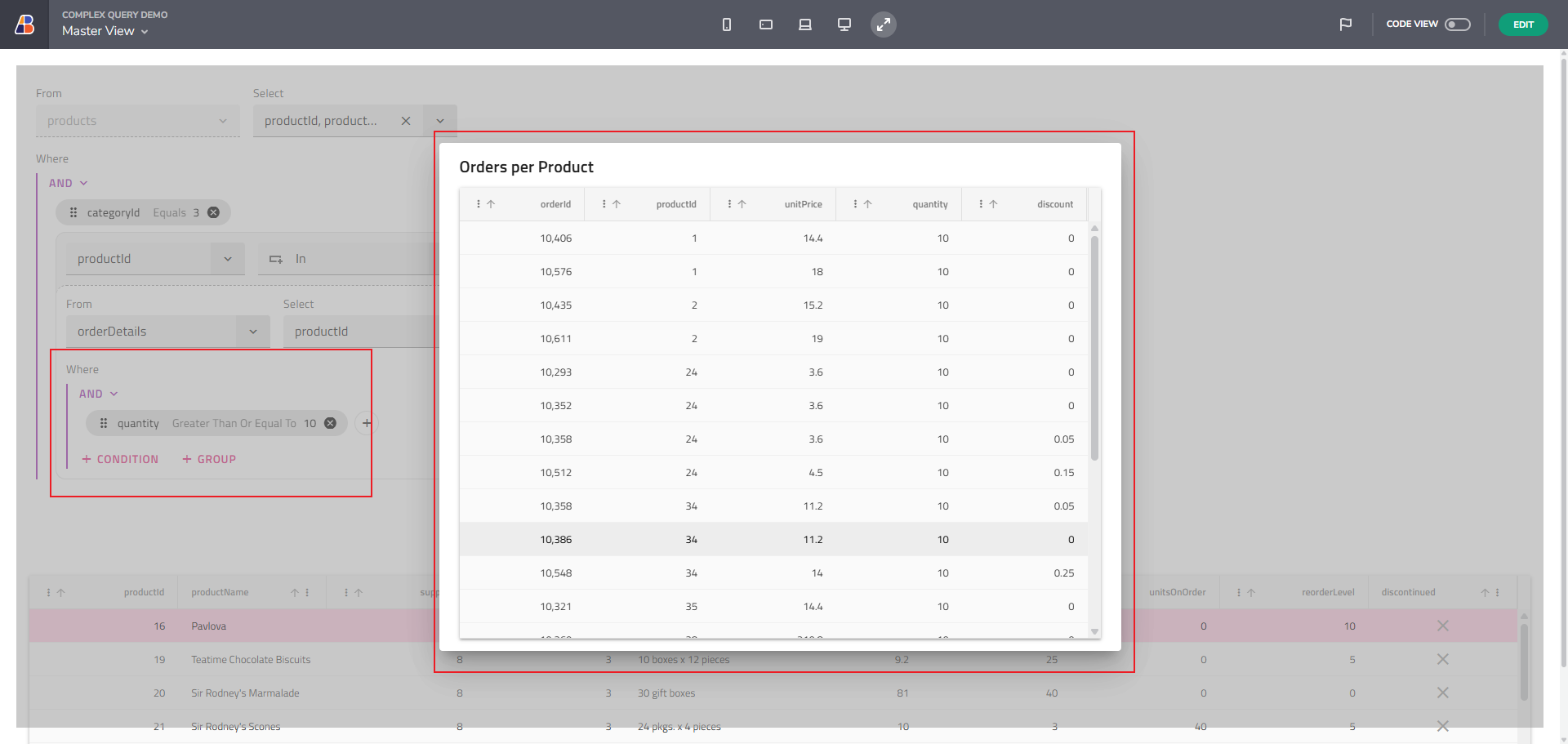
Task: Toggle discontinued mark for Teatime Chocolate Biscuits
Action: pos(1442,660)
